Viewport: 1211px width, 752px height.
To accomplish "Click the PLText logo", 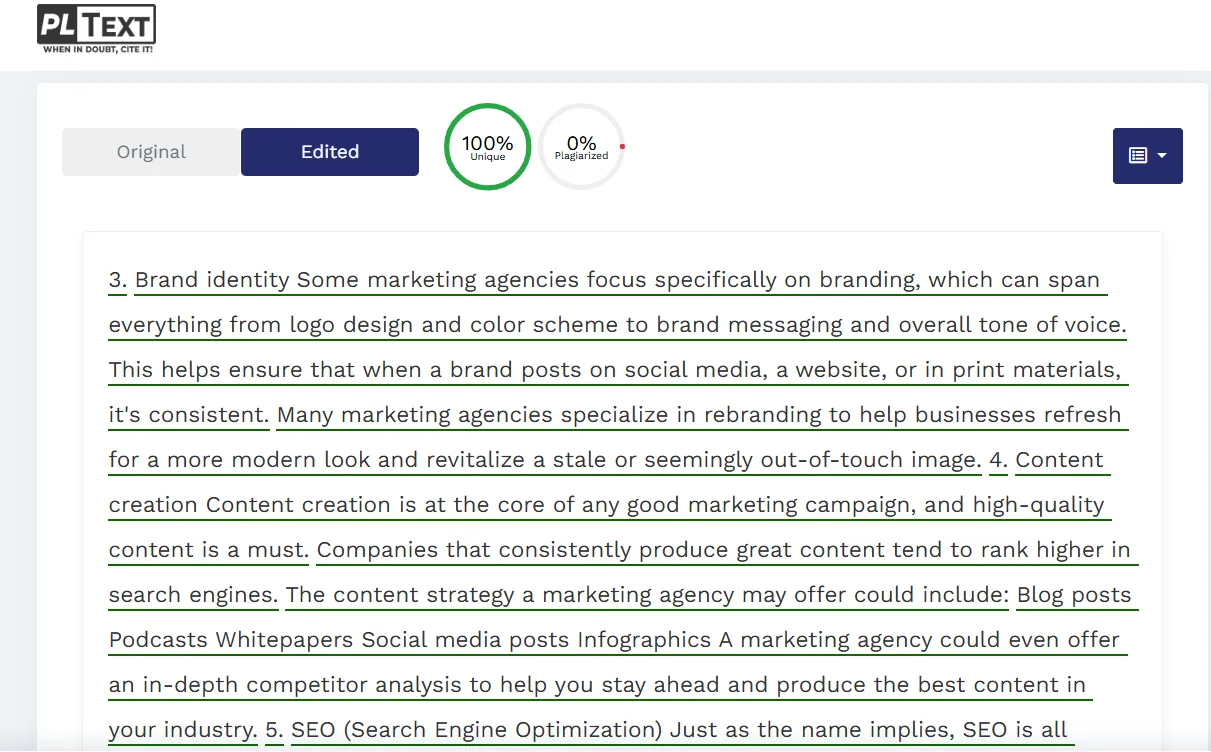I will (96, 25).
